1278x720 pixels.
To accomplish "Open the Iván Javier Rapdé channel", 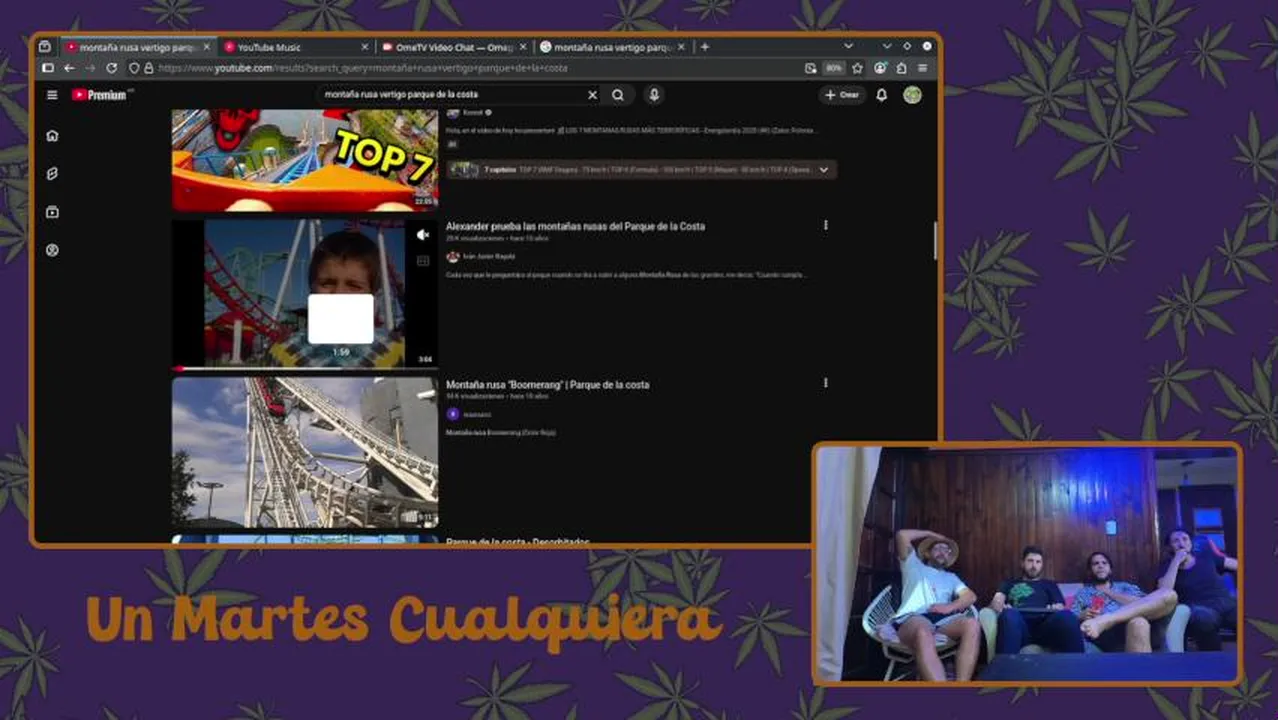I will tap(489, 256).
